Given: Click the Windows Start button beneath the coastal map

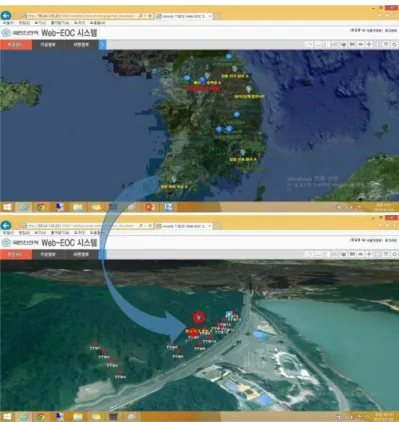Looking at the screenshot, I should click(7, 416).
